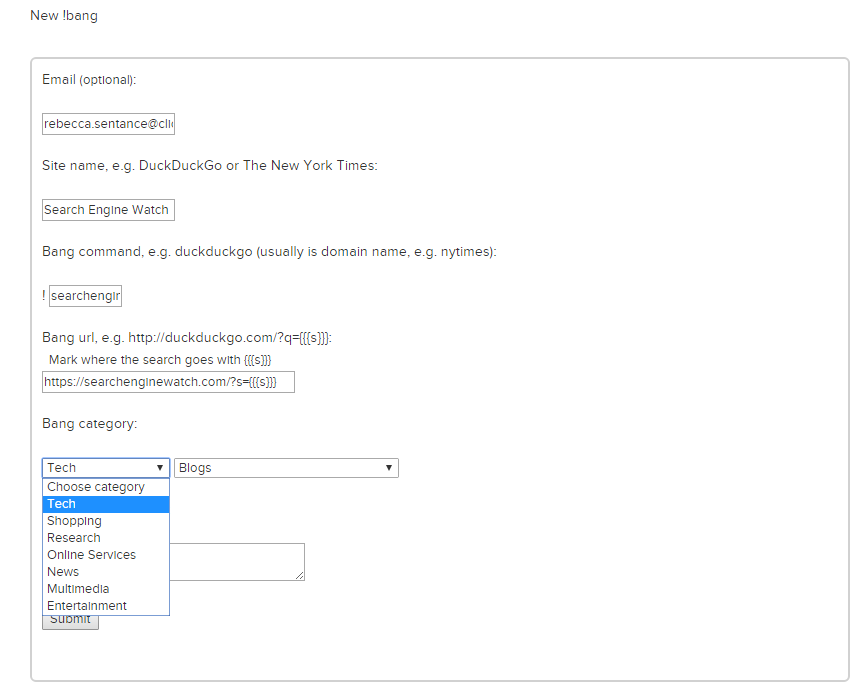The width and height of the screenshot is (865, 693).
Task: Click the 'New !bang' heading text
Action: coord(64,16)
